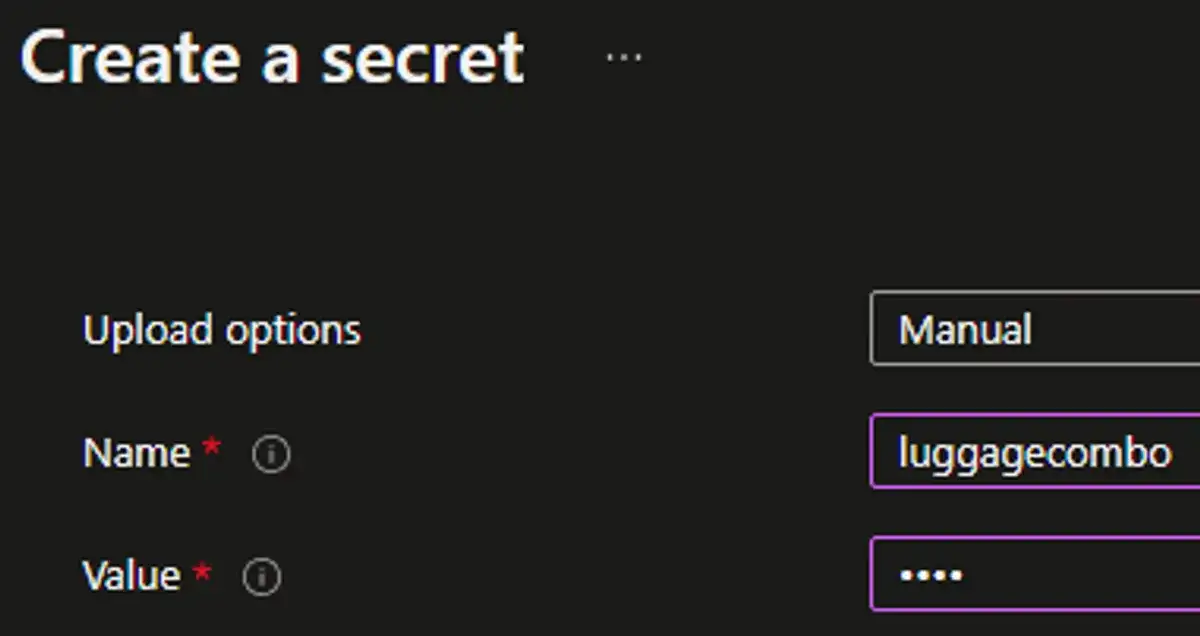Click the required asterisk beside Value
1200x636 pixels.
[x=203, y=573]
